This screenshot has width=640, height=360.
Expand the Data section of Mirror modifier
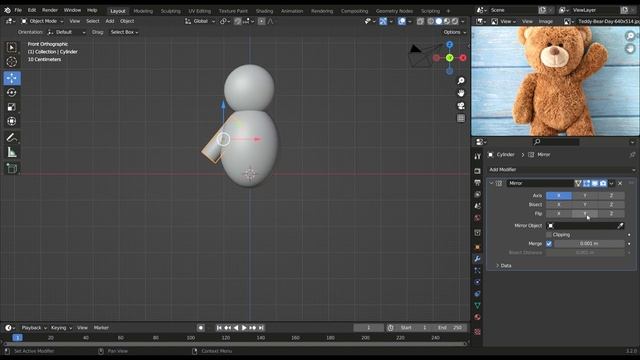tap(503, 266)
